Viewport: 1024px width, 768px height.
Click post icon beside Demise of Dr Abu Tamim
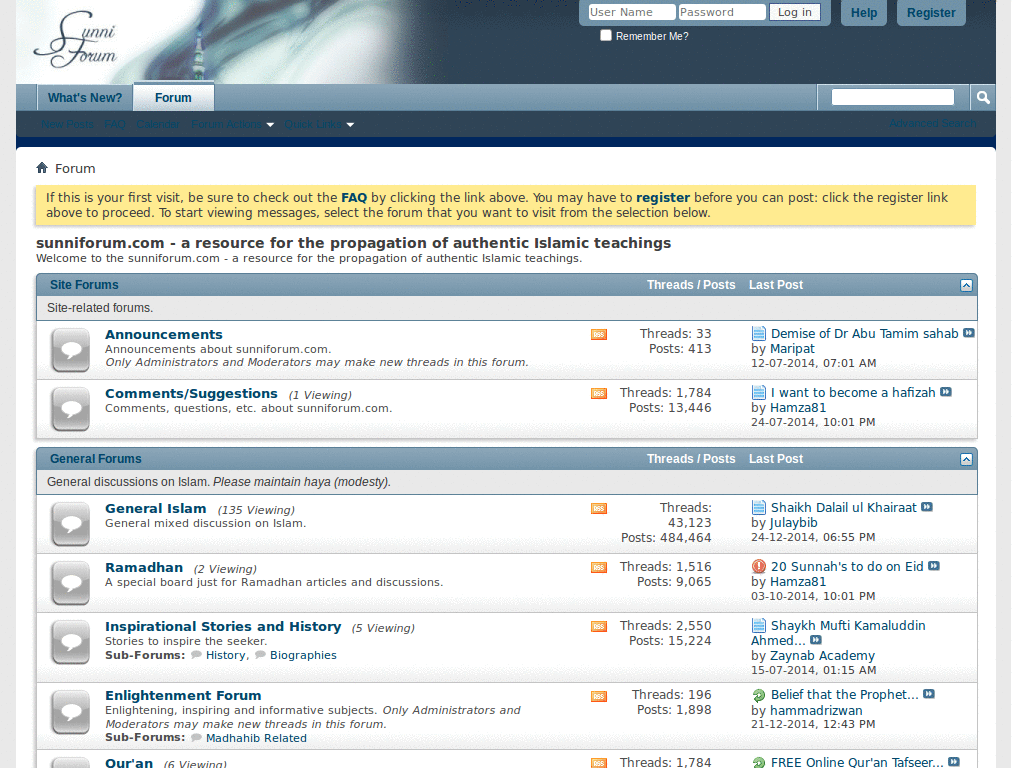pyautogui.click(x=758, y=334)
